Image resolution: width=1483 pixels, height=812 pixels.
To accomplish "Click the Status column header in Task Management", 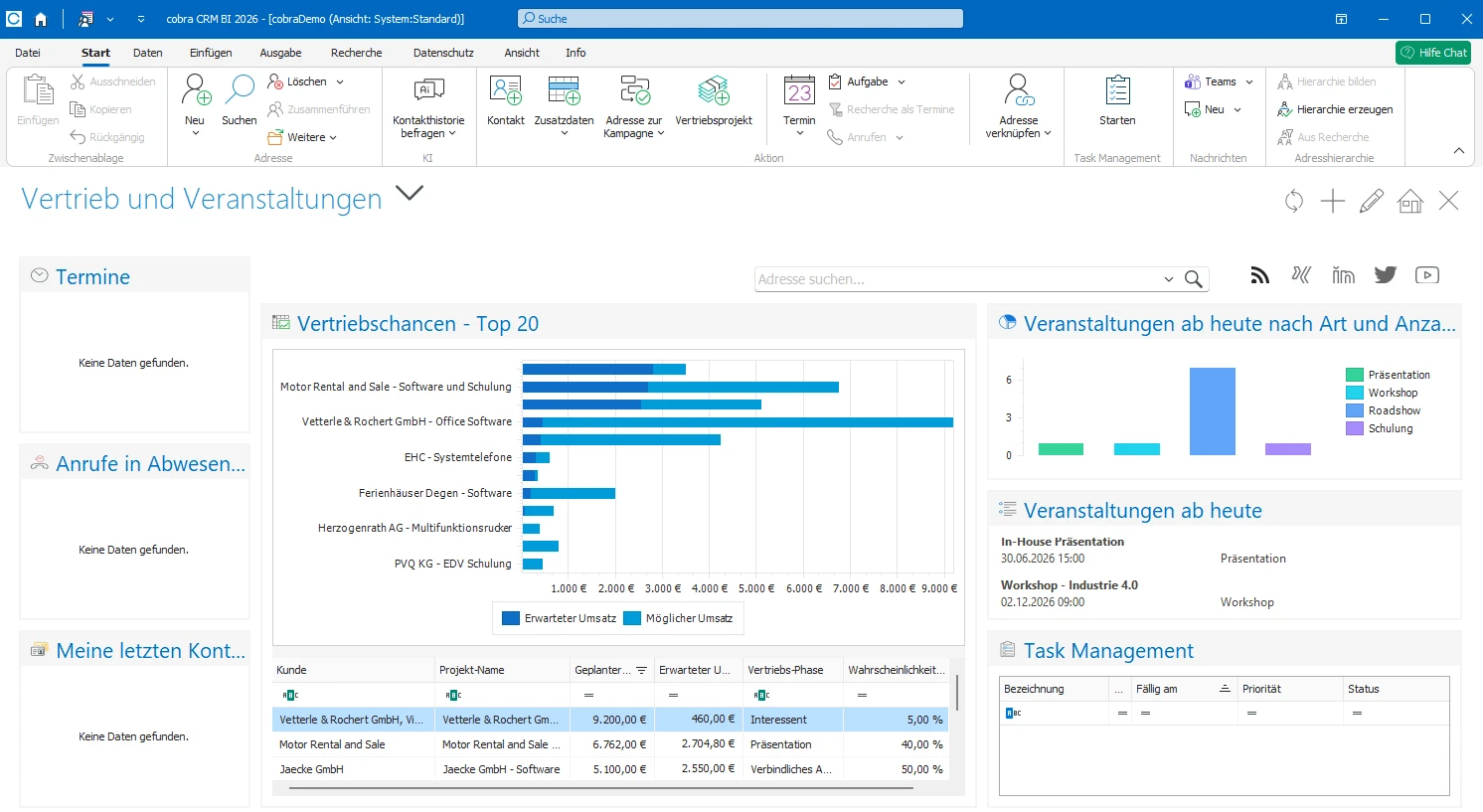I will tap(1396, 689).
